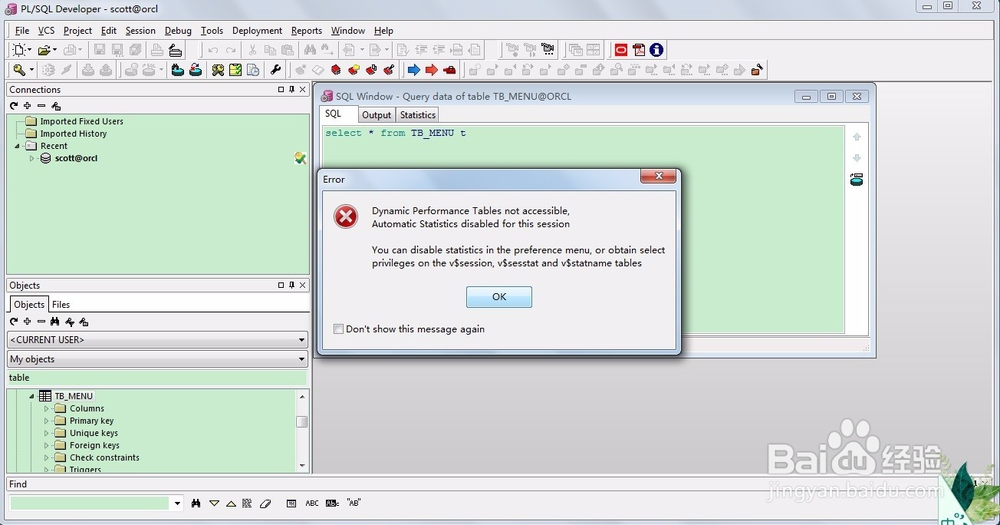Refresh the Connections panel list
The image size is (1000, 525).
pyautogui.click(x=13, y=106)
